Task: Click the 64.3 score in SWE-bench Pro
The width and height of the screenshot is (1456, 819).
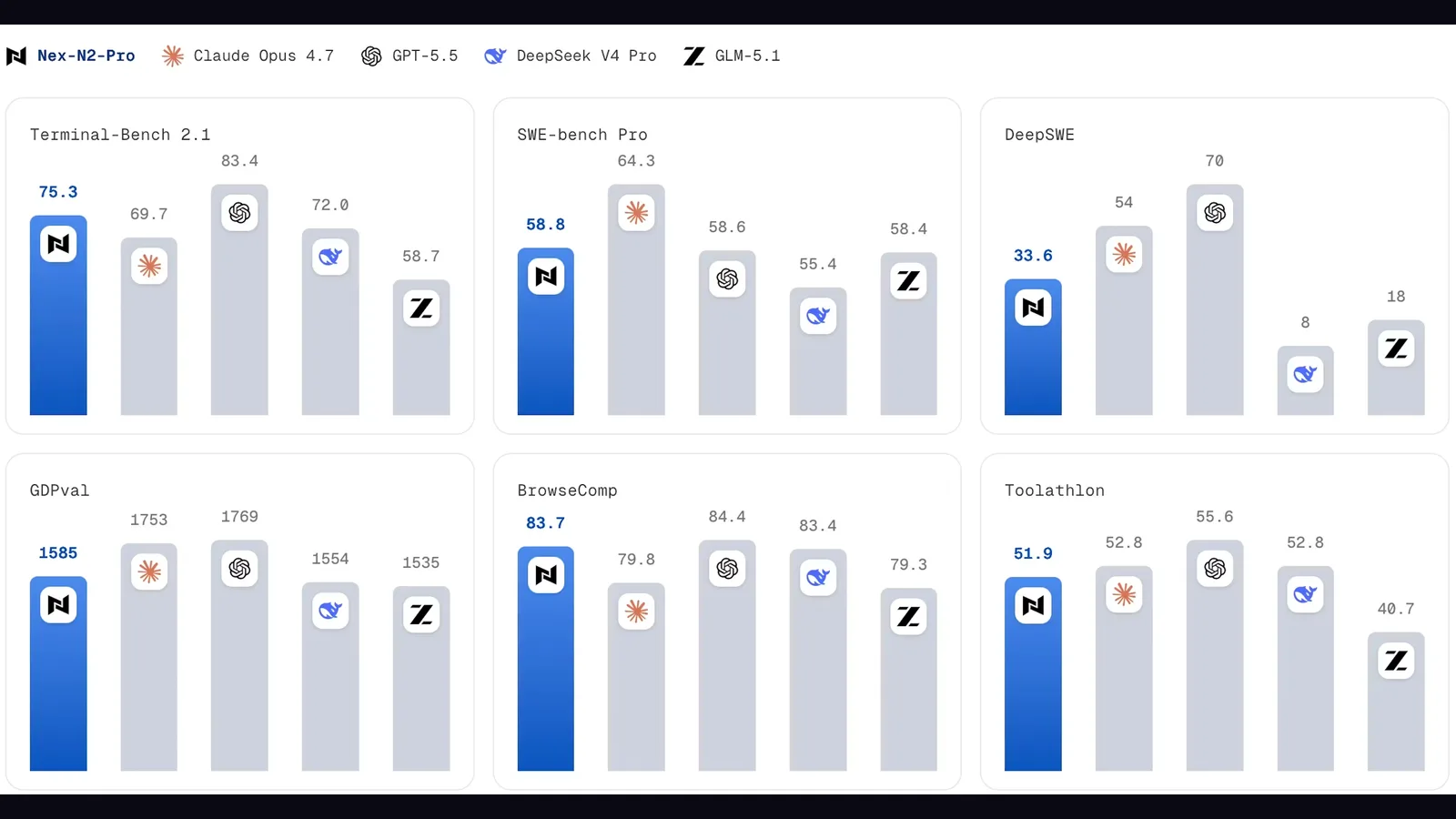Action: pos(636,161)
